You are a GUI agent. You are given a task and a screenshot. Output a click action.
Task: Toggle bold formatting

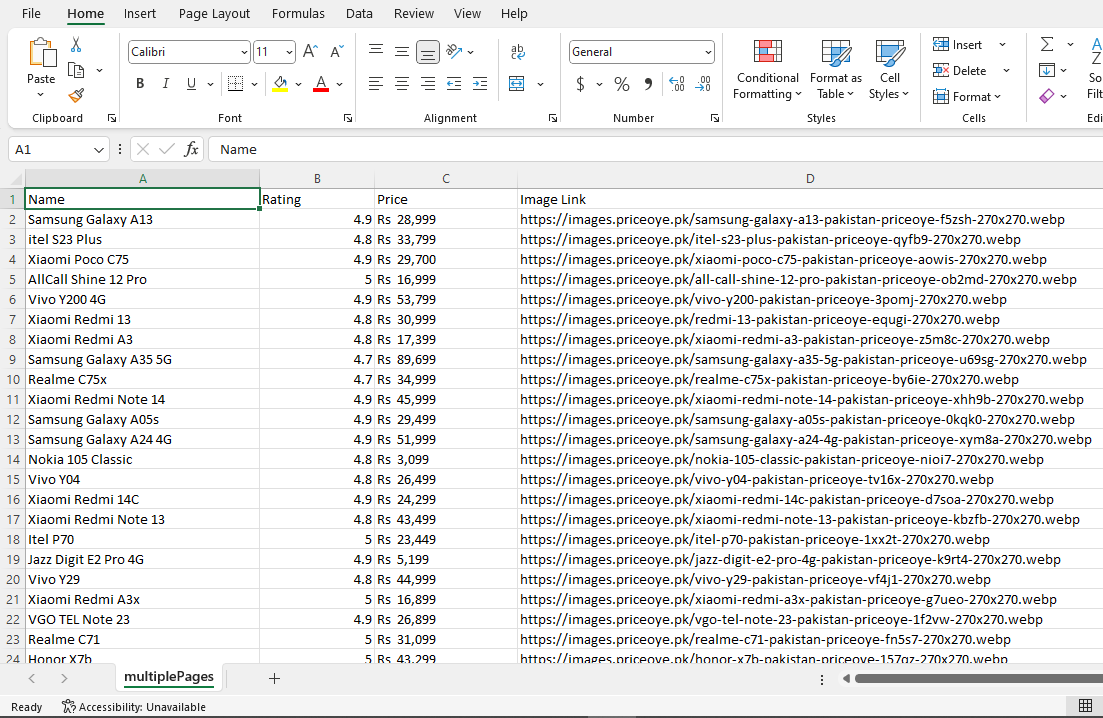click(x=139, y=83)
